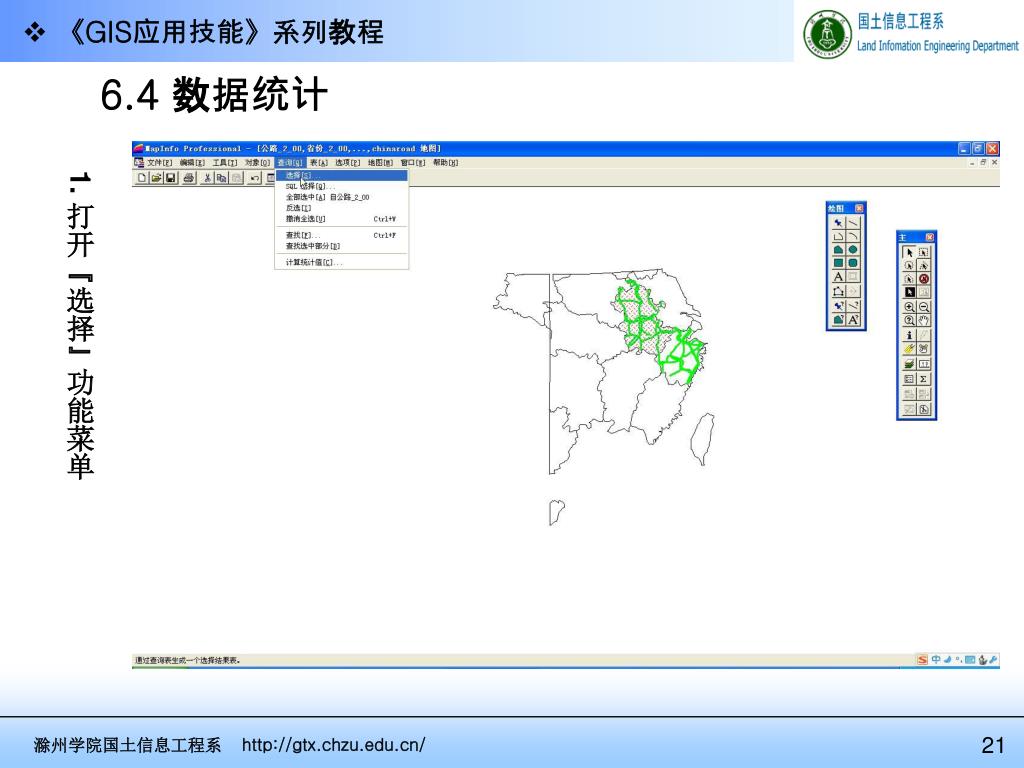Image resolution: width=1024 pixels, height=768 pixels.
Task: Click the Open folder icon in toolbar
Action: click(157, 178)
